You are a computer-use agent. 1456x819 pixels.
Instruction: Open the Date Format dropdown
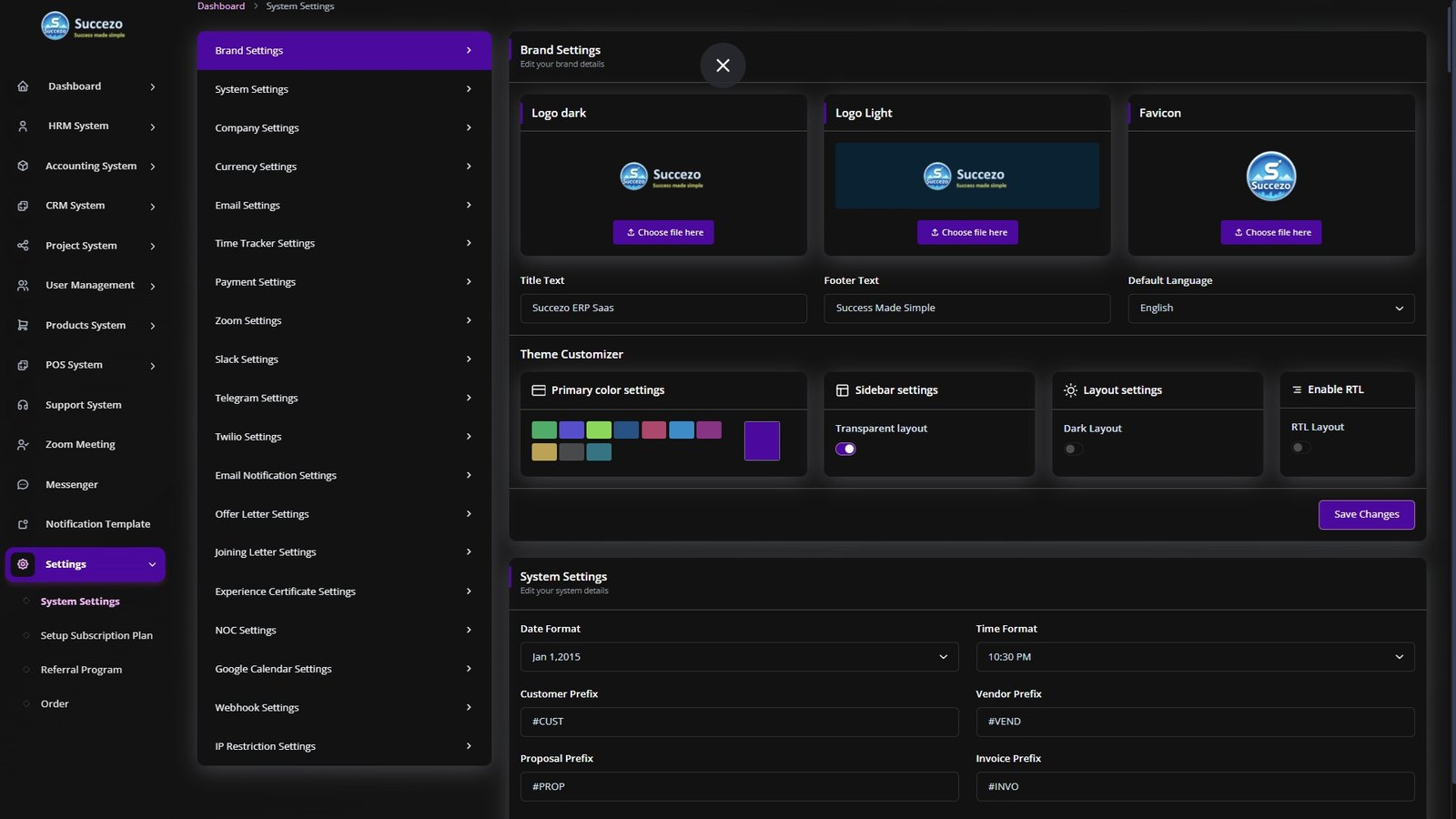point(739,657)
